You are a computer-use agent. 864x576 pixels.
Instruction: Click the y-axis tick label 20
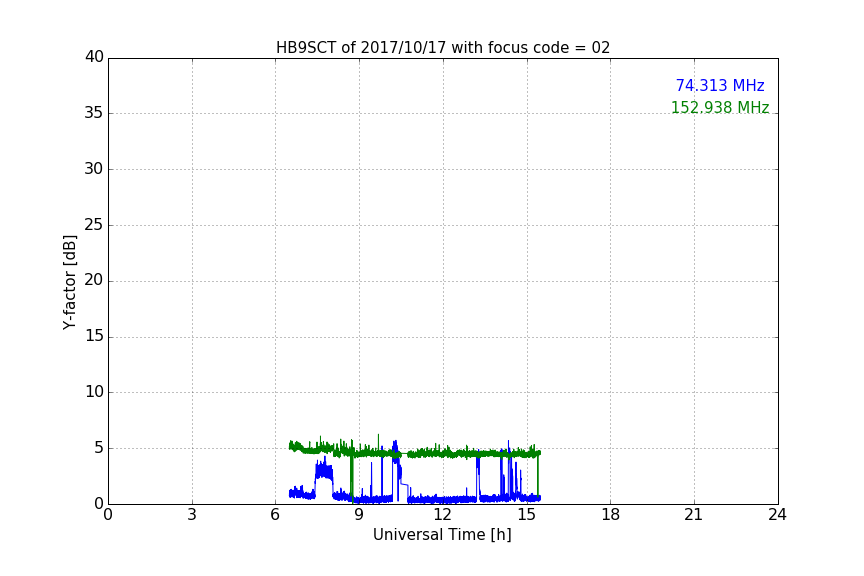click(94, 280)
